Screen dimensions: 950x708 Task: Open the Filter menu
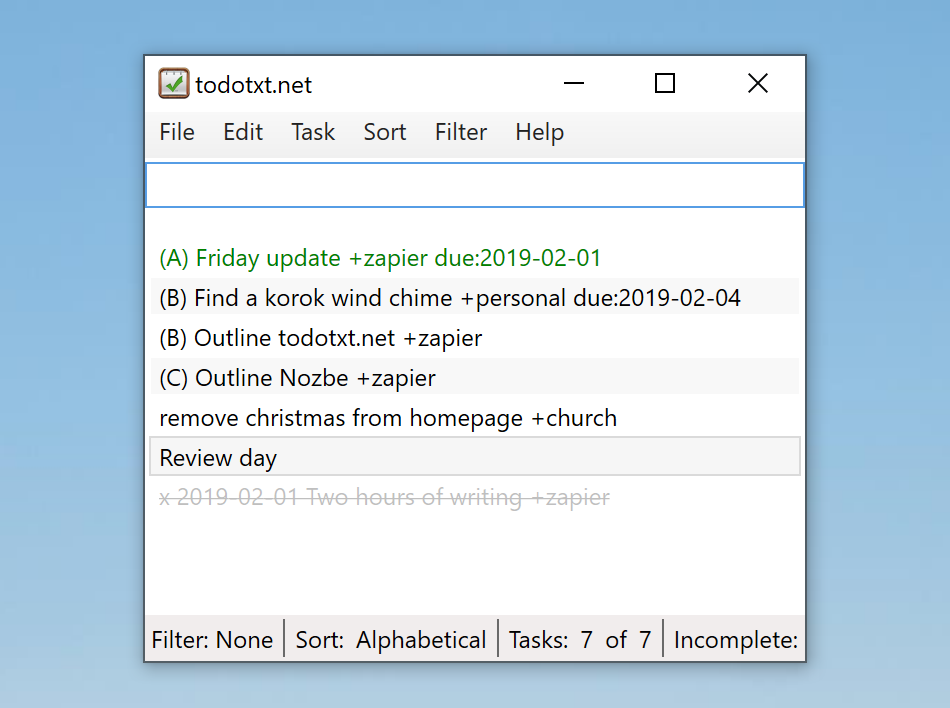pyautogui.click(x=461, y=132)
